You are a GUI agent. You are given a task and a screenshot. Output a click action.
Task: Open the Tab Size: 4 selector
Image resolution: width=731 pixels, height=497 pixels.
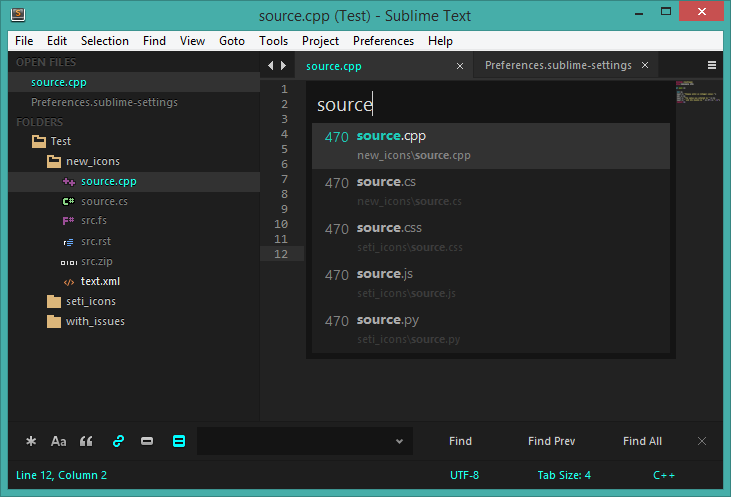[564, 475]
